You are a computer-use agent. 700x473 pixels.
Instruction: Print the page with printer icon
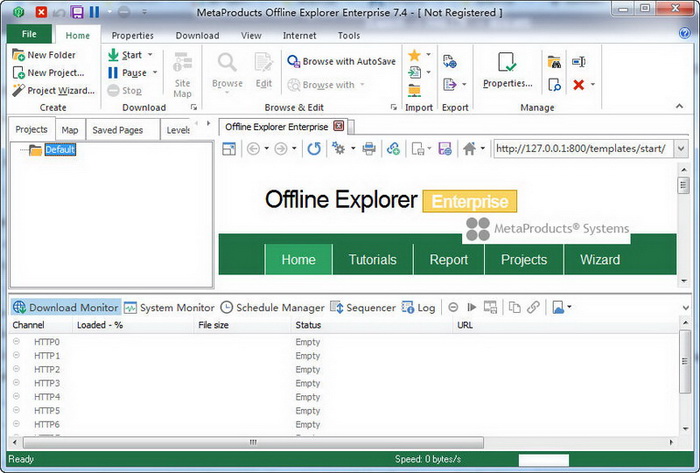click(x=369, y=149)
